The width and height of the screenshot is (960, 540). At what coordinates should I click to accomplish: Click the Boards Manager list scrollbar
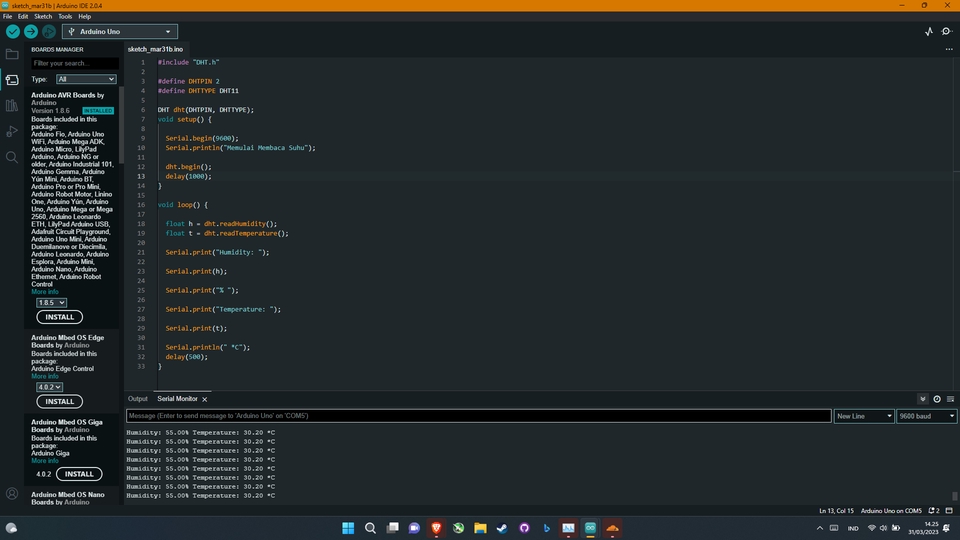coord(121,126)
